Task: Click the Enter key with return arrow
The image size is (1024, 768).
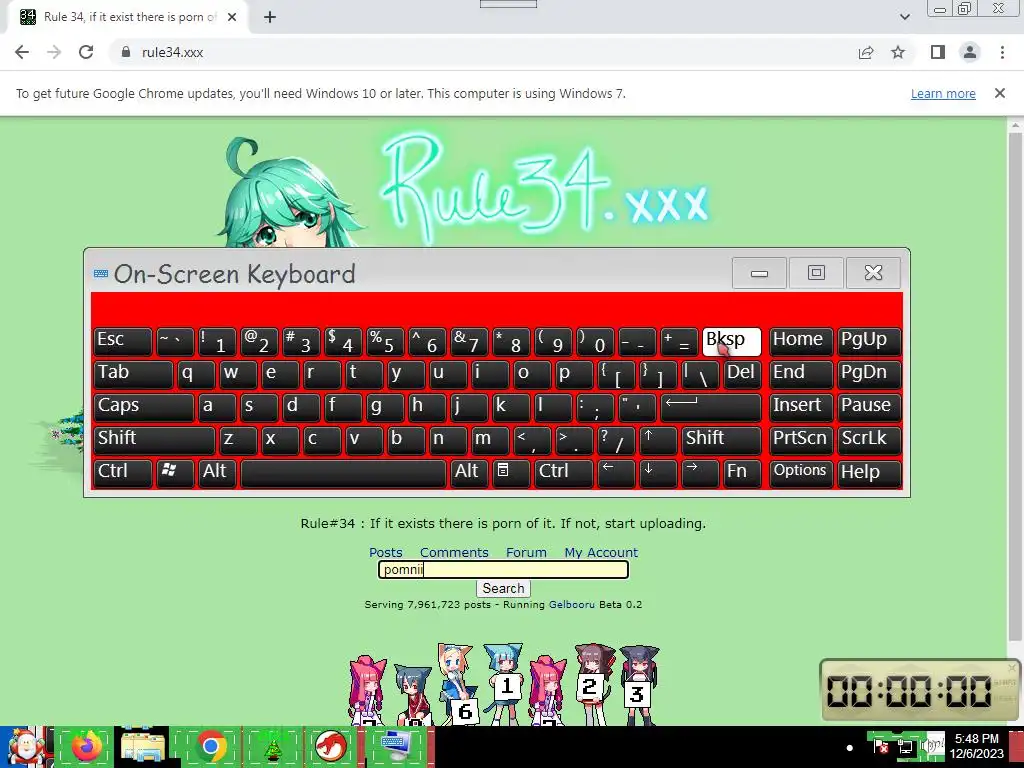Action: (x=711, y=407)
